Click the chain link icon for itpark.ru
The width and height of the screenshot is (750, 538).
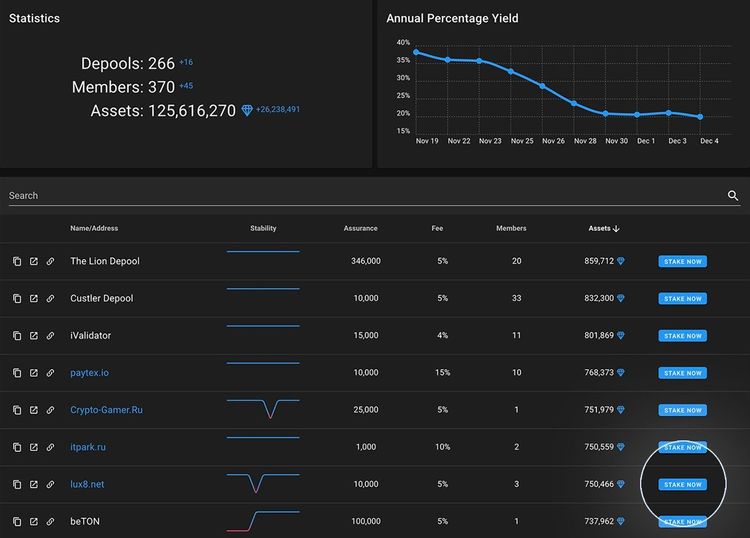point(51,447)
